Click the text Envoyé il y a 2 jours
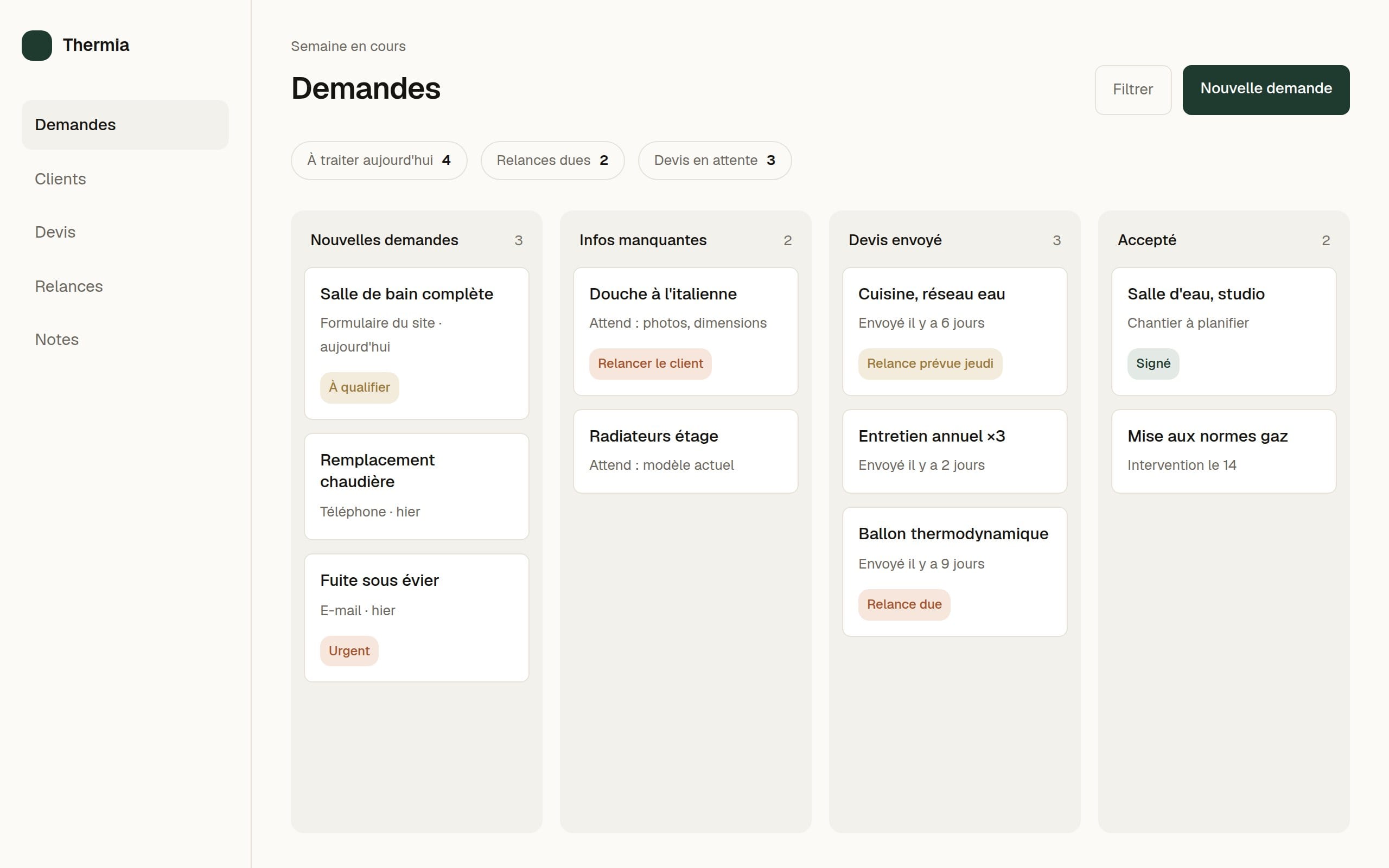This screenshot has width=1389, height=868. (921, 465)
